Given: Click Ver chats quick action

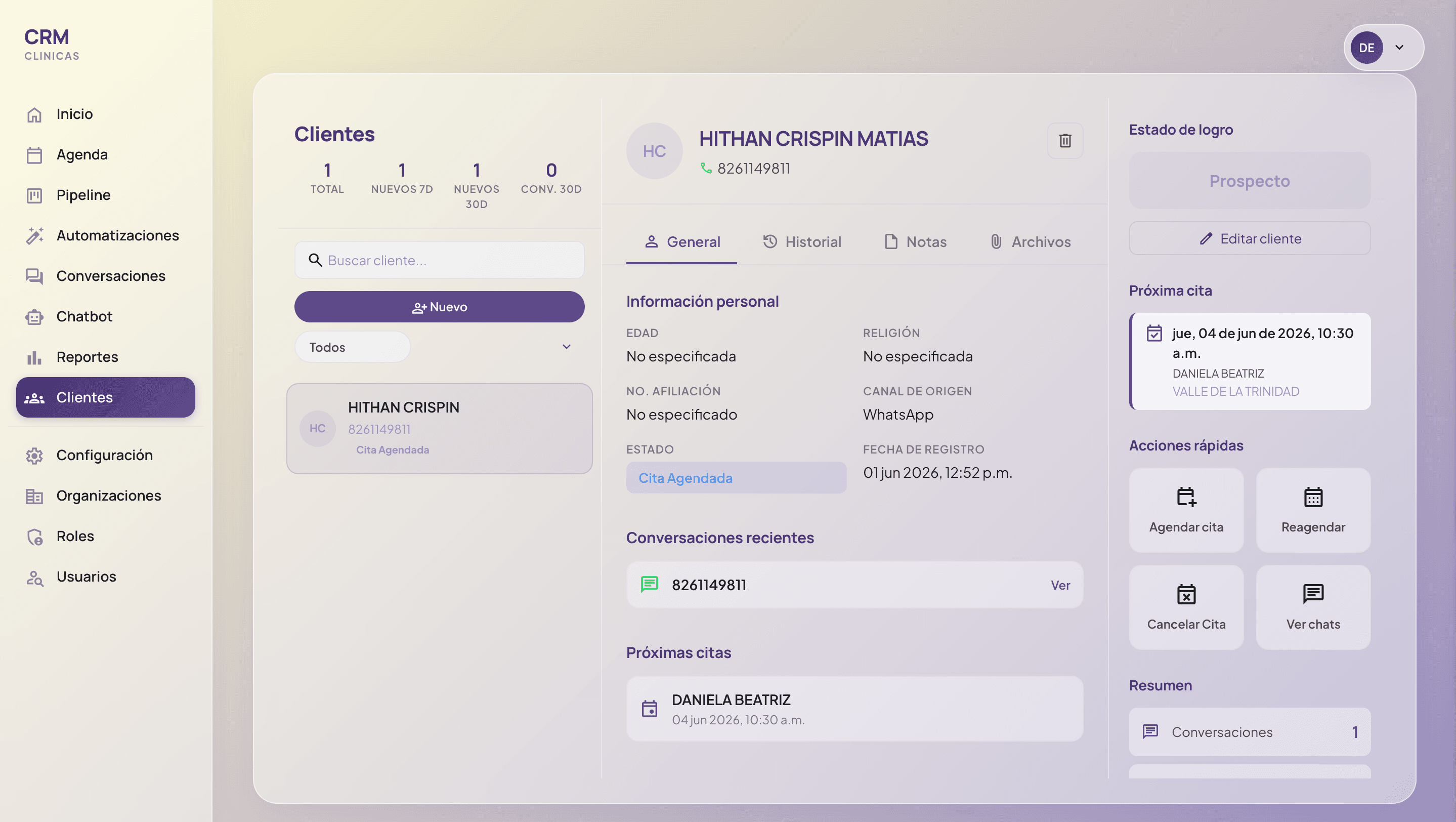Looking at the screenshot, I should [x=1313, y=607].
